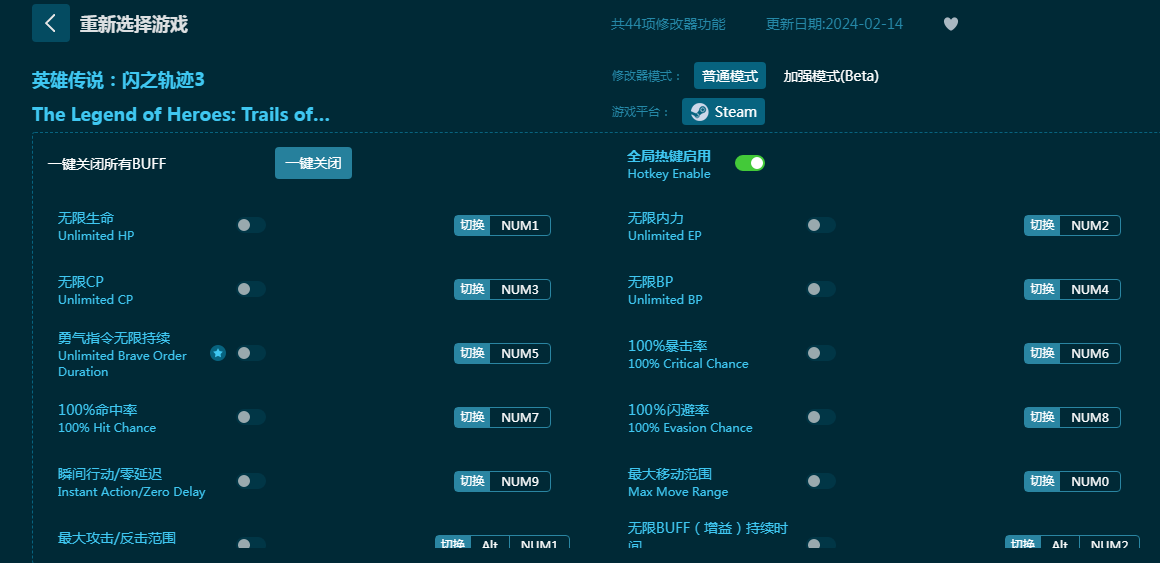Select 加强模式(Beta) mode tab
1160x563 pixels.
[x=831, y=76]
